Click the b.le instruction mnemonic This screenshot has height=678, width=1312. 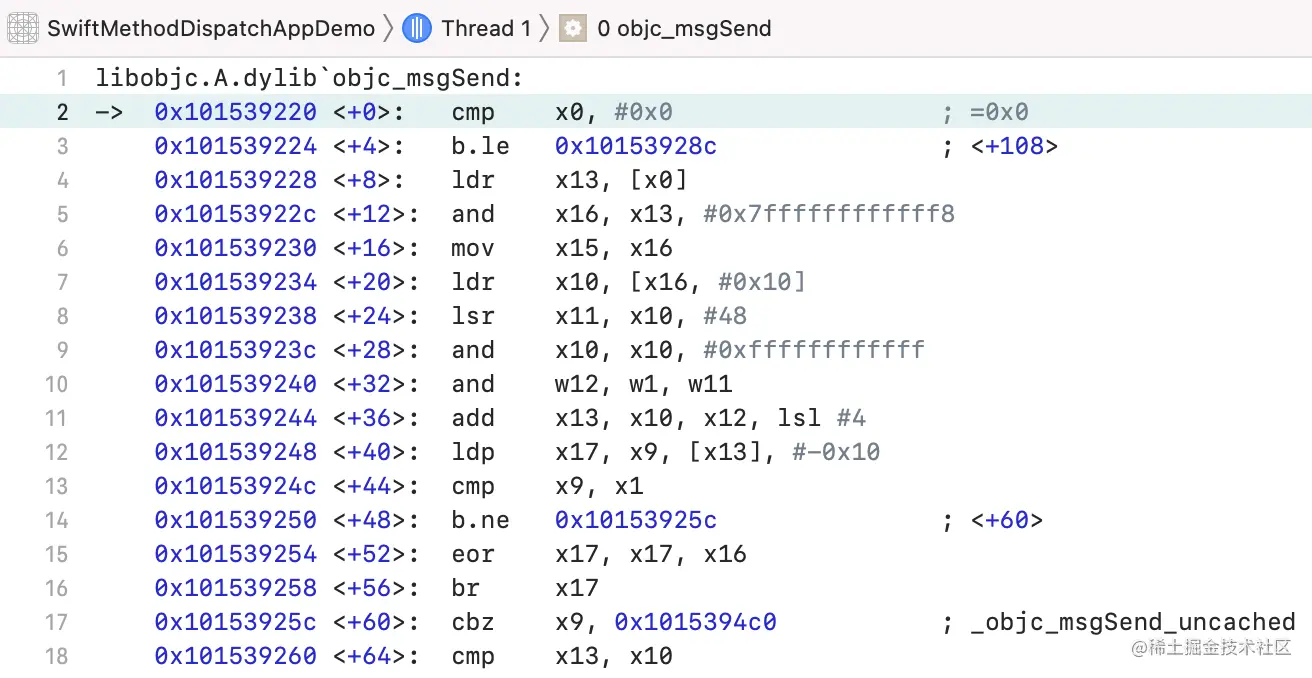point(480,146)
